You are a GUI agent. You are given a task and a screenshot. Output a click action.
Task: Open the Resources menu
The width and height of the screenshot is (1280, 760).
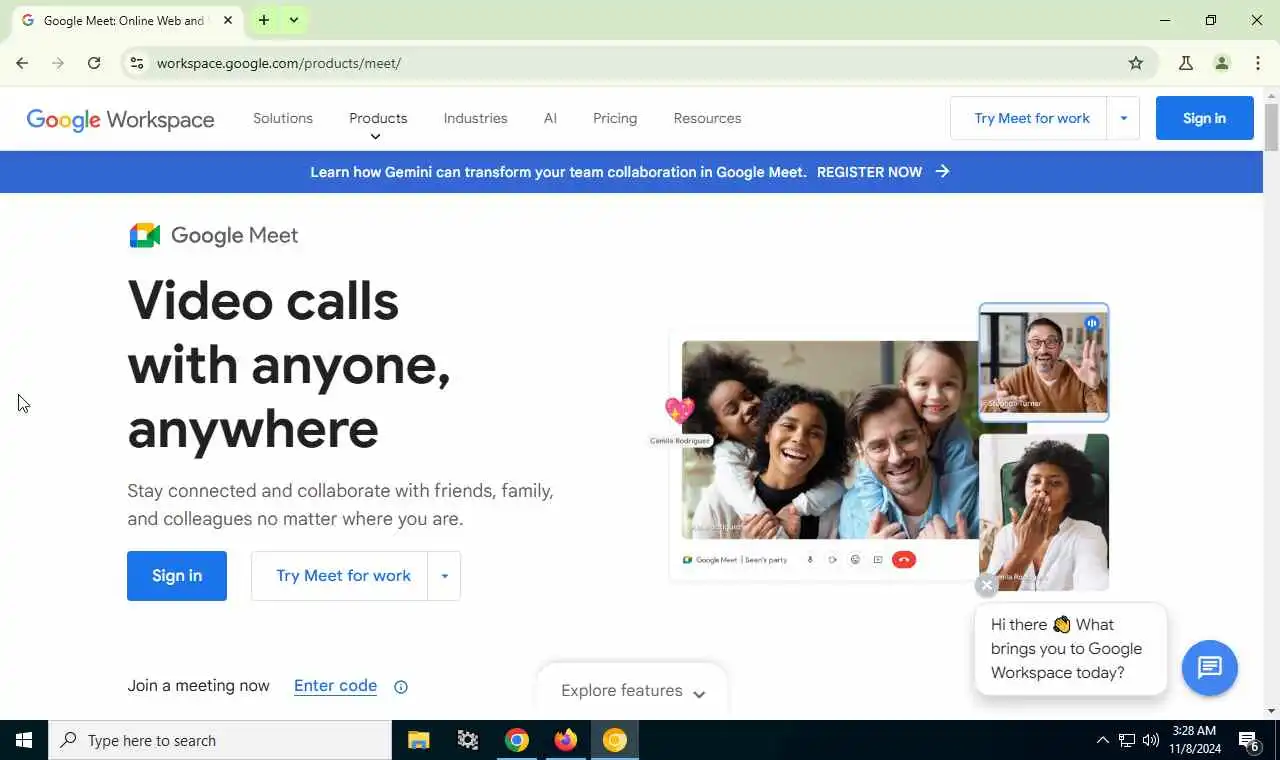coord(707,118)
